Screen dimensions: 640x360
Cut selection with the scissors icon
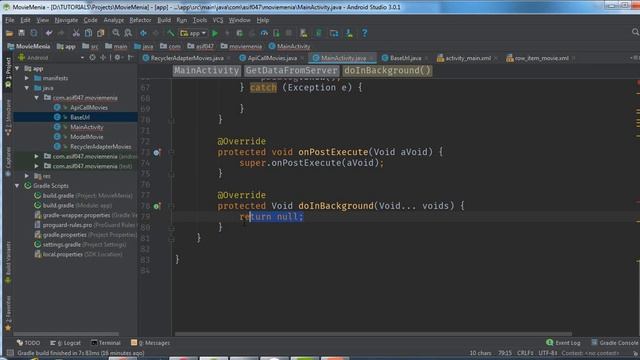[76, 33]
